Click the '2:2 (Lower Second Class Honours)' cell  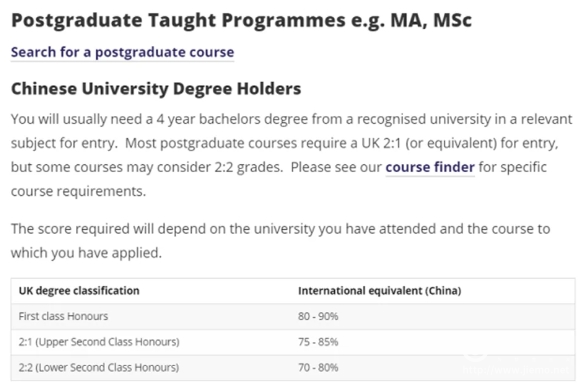(x=99, y=368)
